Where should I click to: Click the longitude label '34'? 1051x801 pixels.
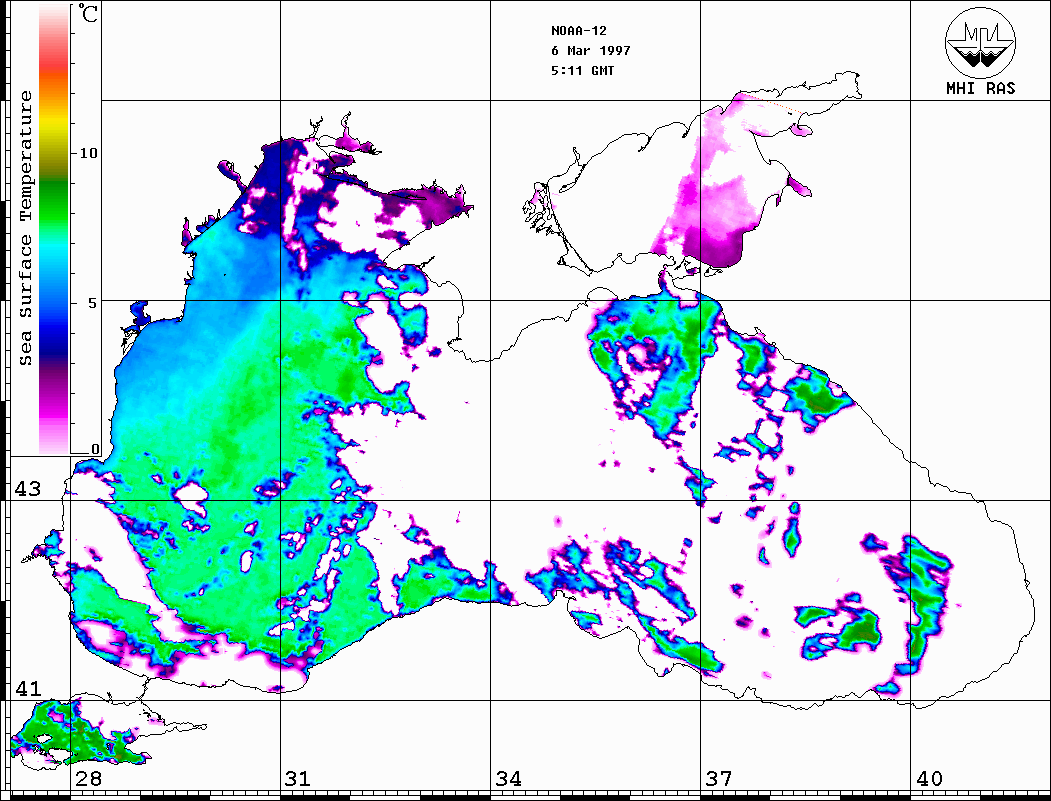coord(509,779)
